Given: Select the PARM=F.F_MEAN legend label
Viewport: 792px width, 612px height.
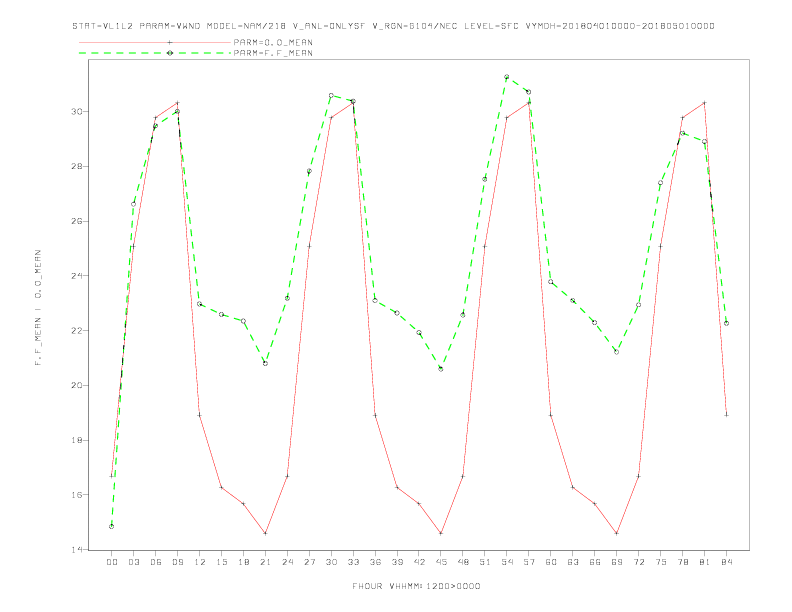Looking at the screenshot, I should coord(273,53).
